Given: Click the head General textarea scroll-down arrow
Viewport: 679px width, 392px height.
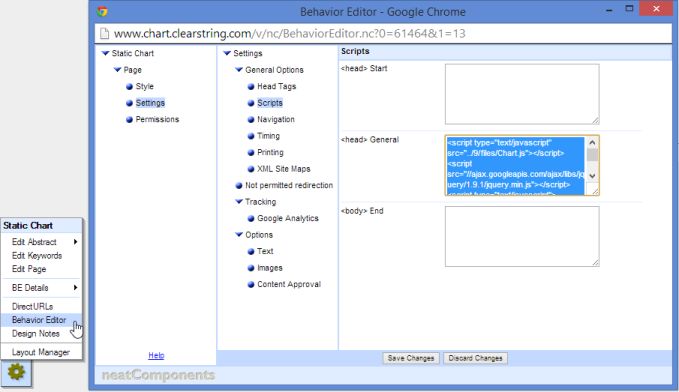Looking at the screenshot, I should (x=592, y=176).
